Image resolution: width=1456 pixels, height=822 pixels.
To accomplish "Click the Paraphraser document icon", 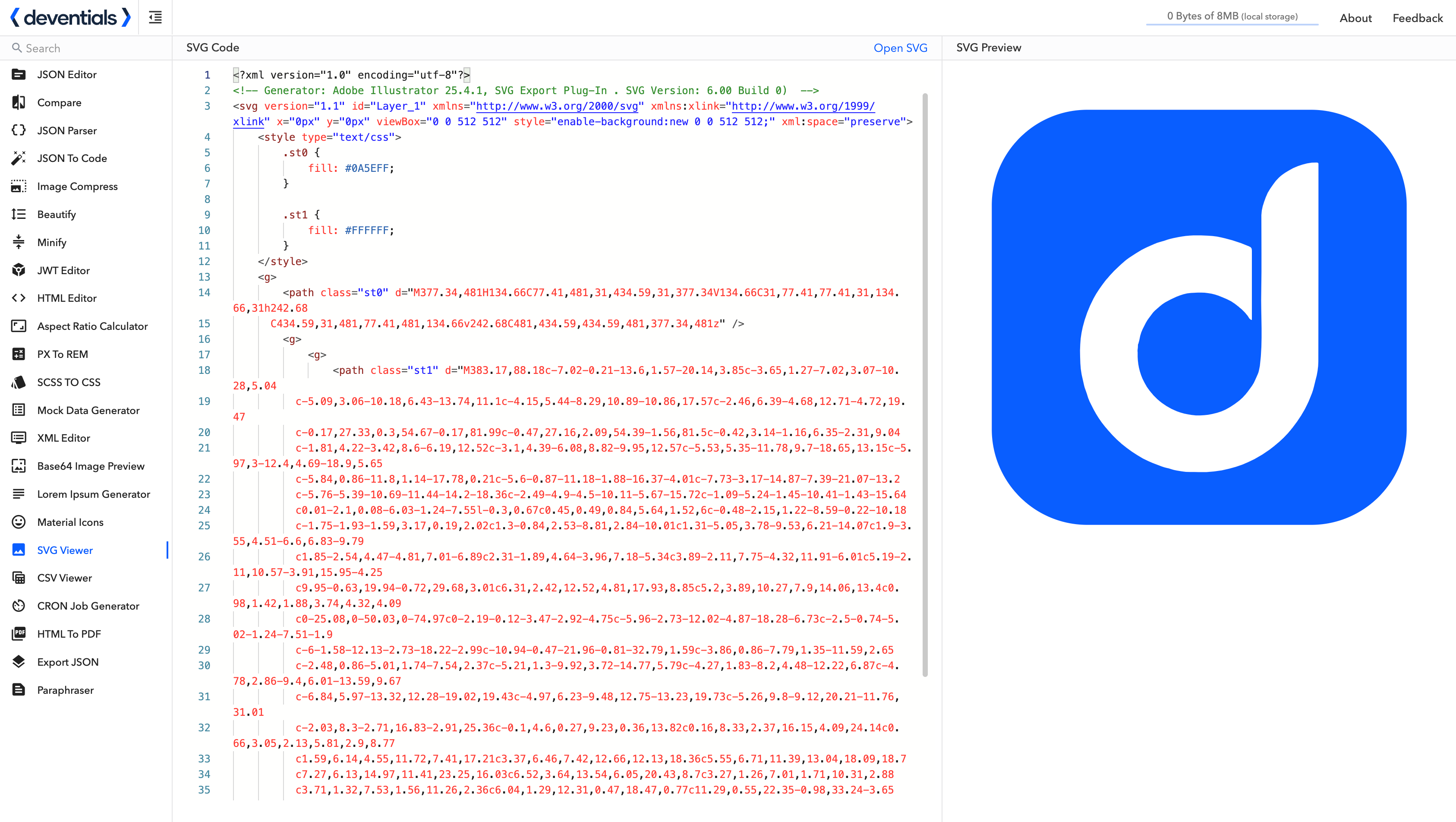I will [19, 690].
